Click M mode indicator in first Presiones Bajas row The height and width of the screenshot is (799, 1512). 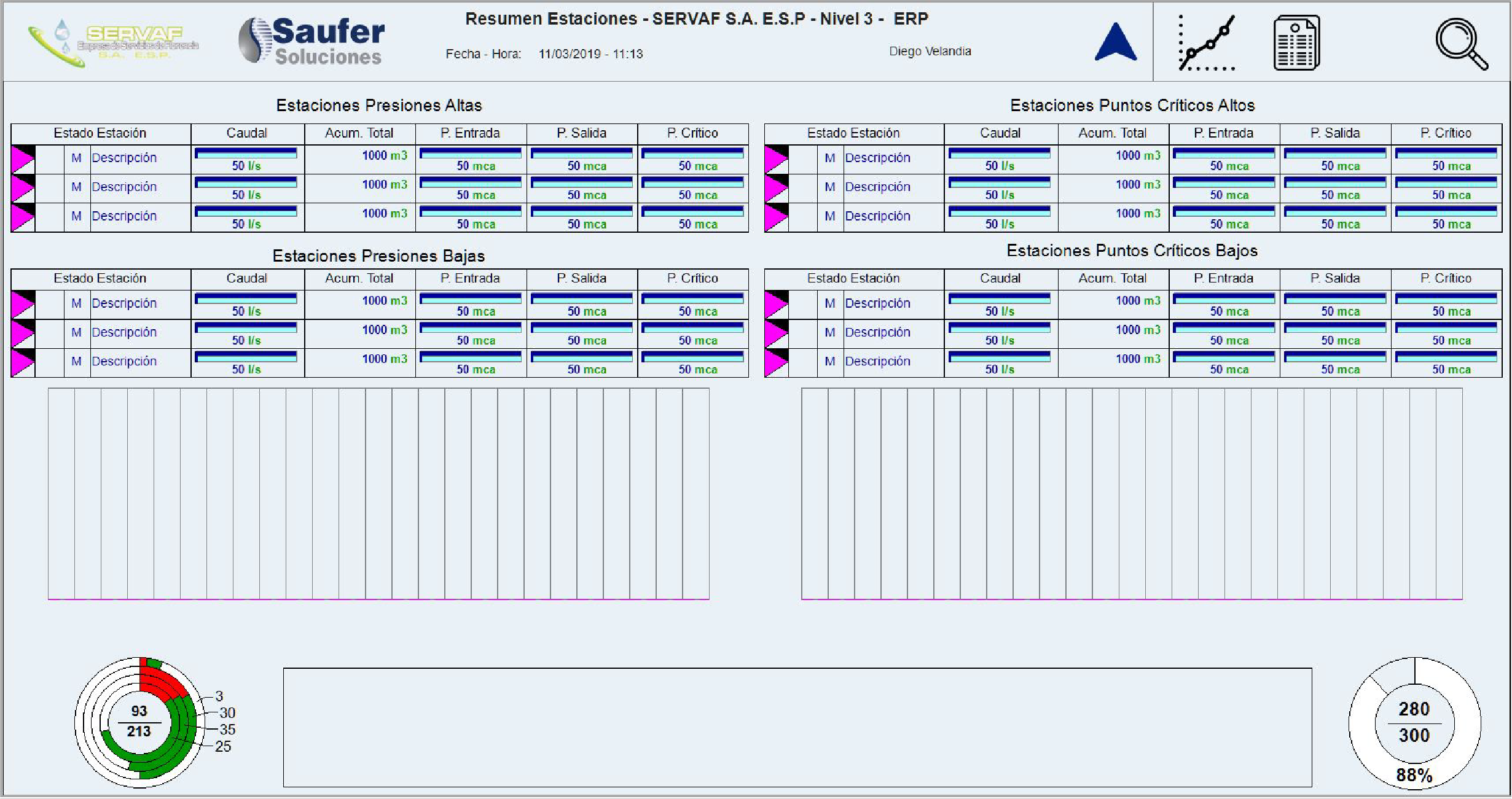click(x=76, y=303)
